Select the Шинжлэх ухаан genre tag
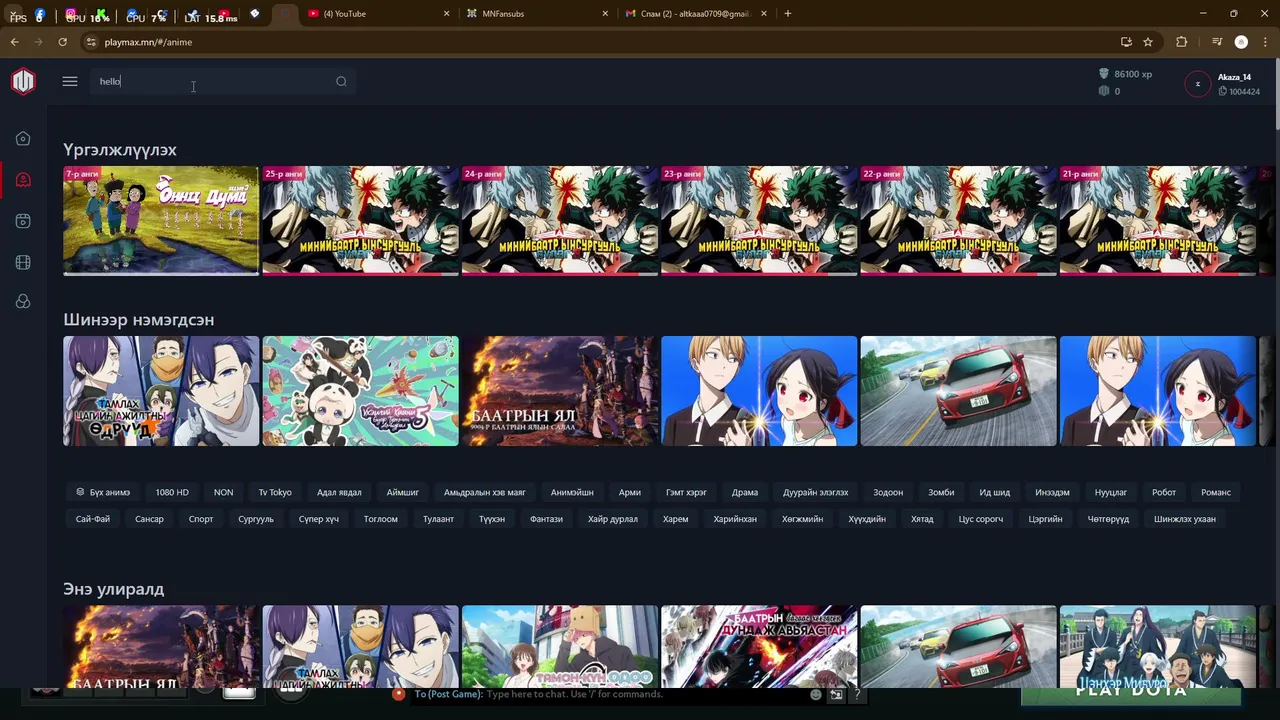Screen dimensions: 1280x720 point(1185,519)
